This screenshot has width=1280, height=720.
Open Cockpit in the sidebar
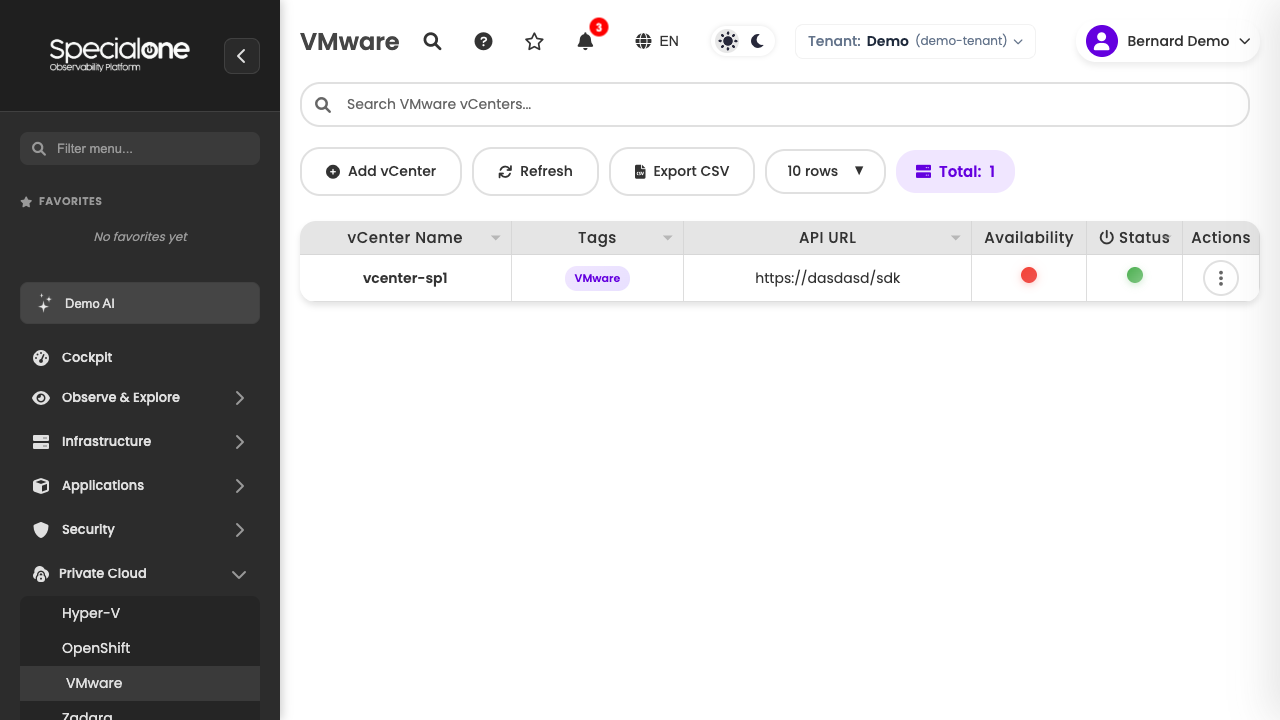point(140,357)
